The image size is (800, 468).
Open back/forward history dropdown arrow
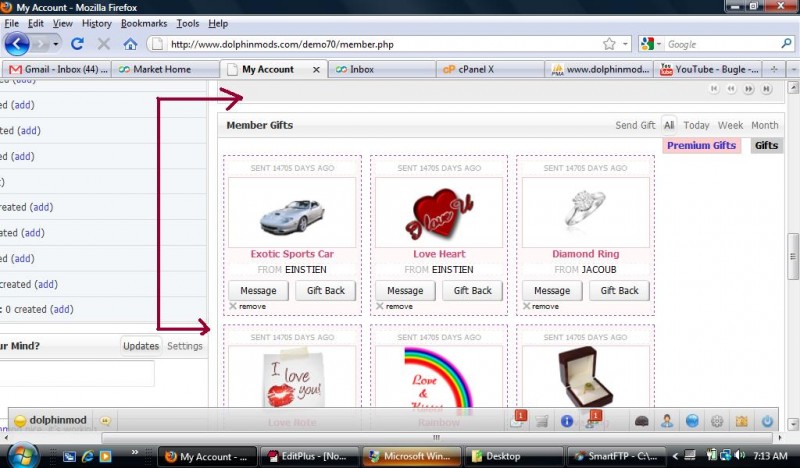56,44
